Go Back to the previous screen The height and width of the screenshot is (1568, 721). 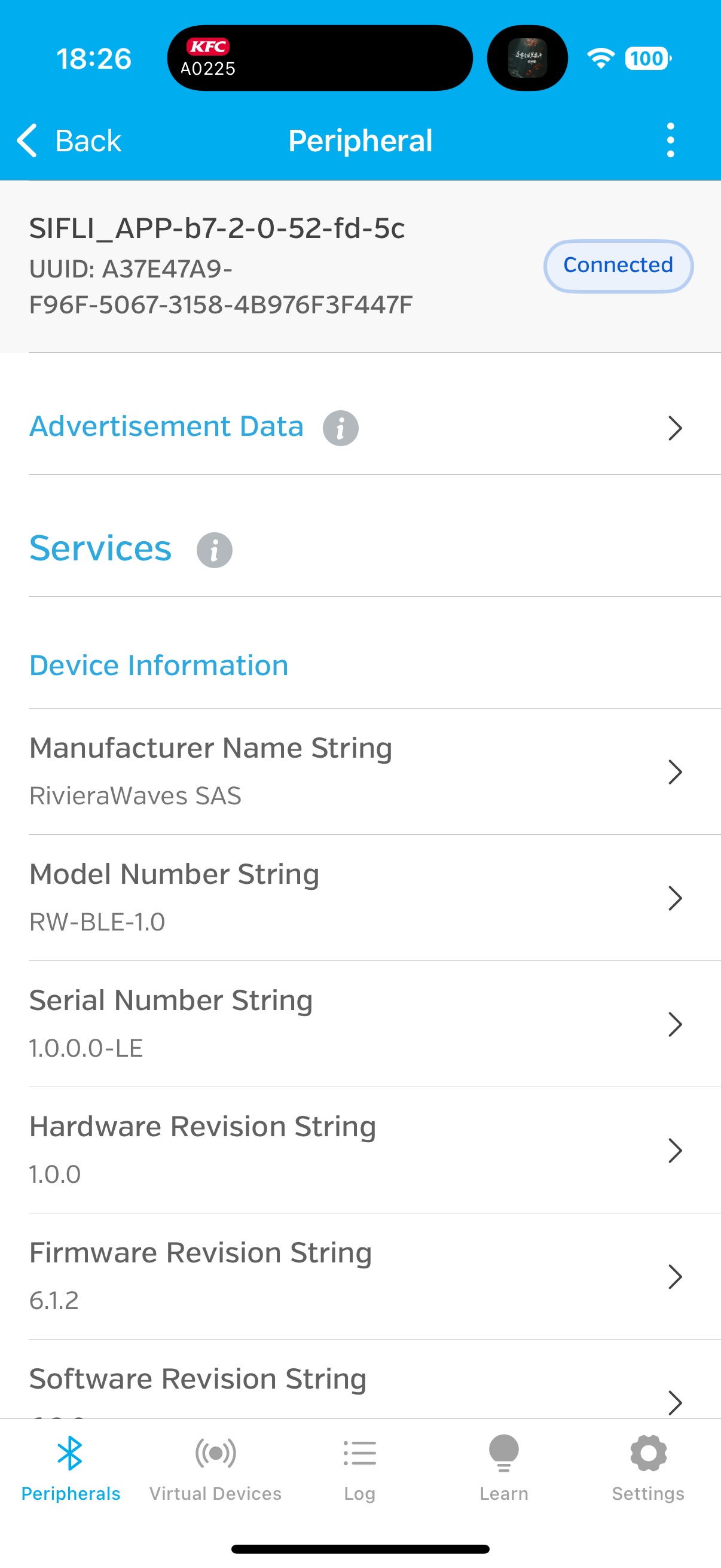pyautogui.click(x=69, y=141)
